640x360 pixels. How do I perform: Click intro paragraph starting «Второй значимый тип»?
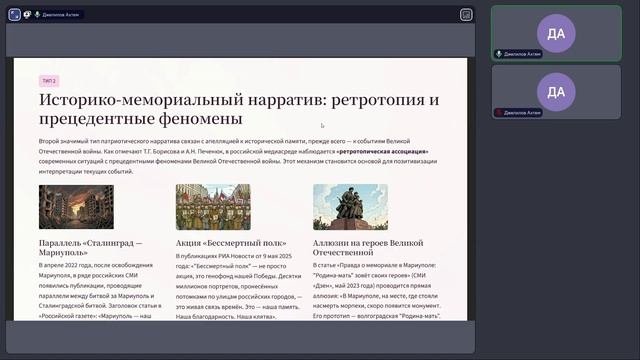(238, 156)
